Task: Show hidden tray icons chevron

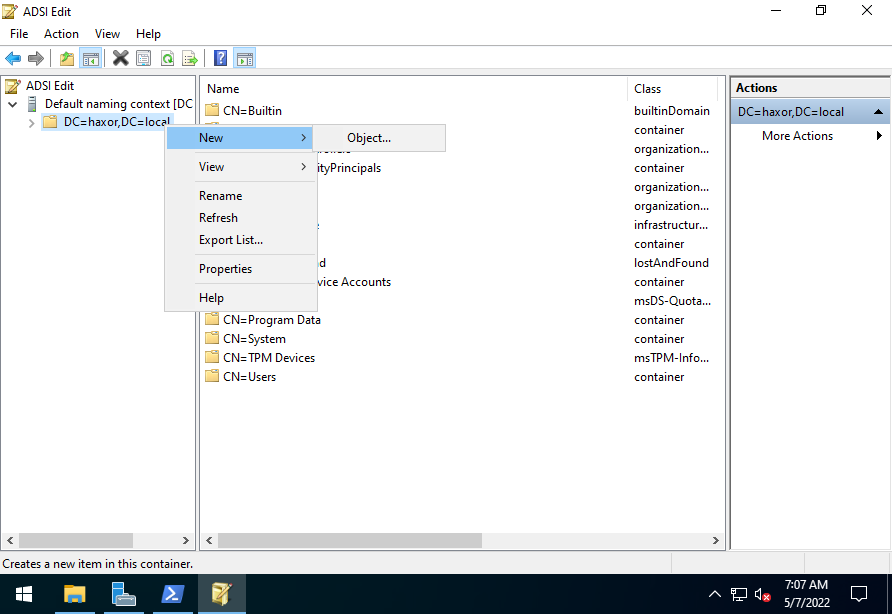Action: [x=715, y=595]
